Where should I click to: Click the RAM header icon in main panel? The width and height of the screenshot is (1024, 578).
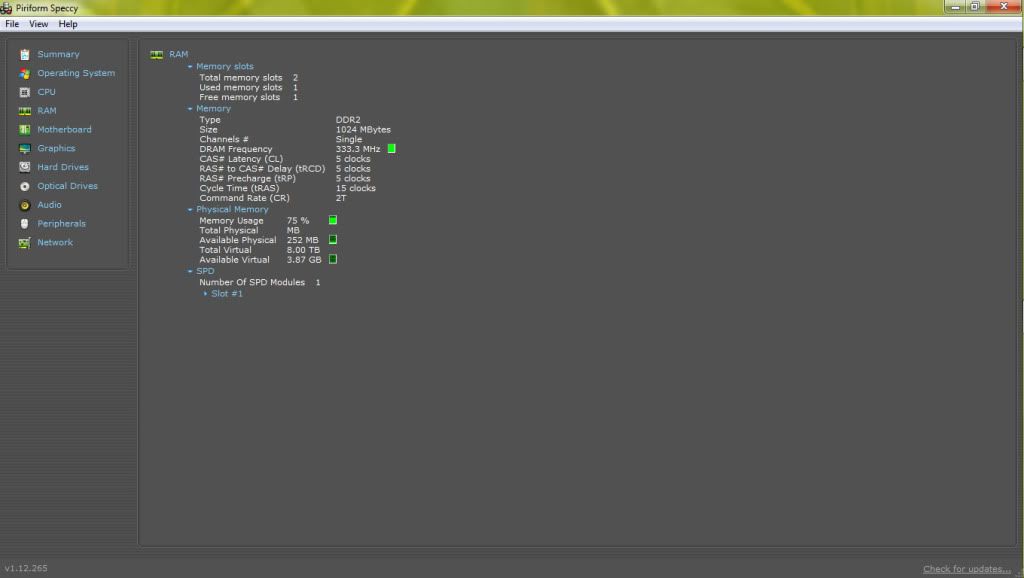(x=156, y=55)
